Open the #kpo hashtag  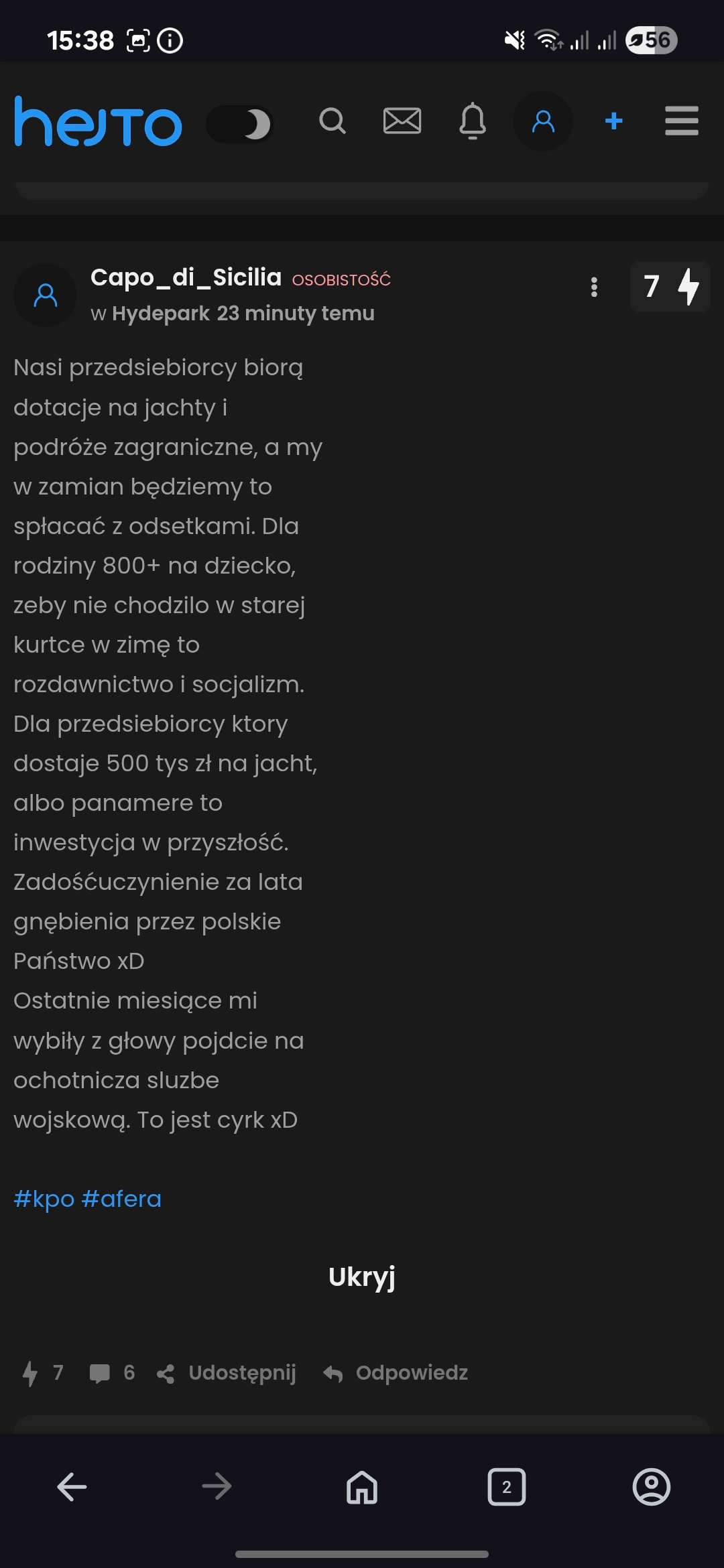coord(44,1199)
